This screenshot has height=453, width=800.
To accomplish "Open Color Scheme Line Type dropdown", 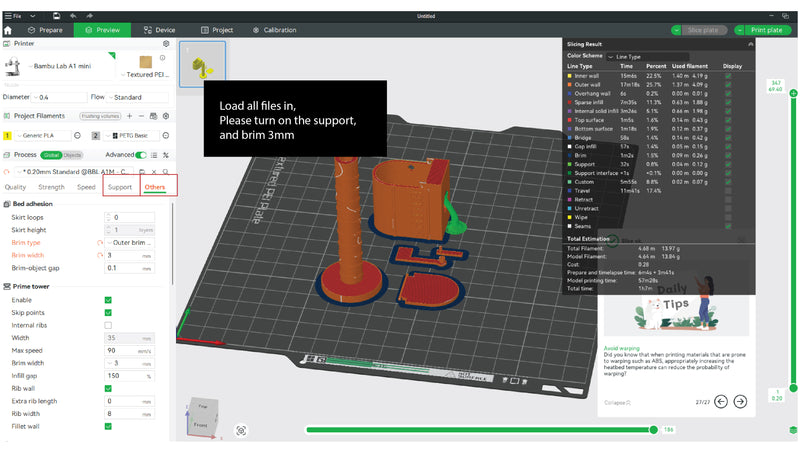I will pos(648,57).
